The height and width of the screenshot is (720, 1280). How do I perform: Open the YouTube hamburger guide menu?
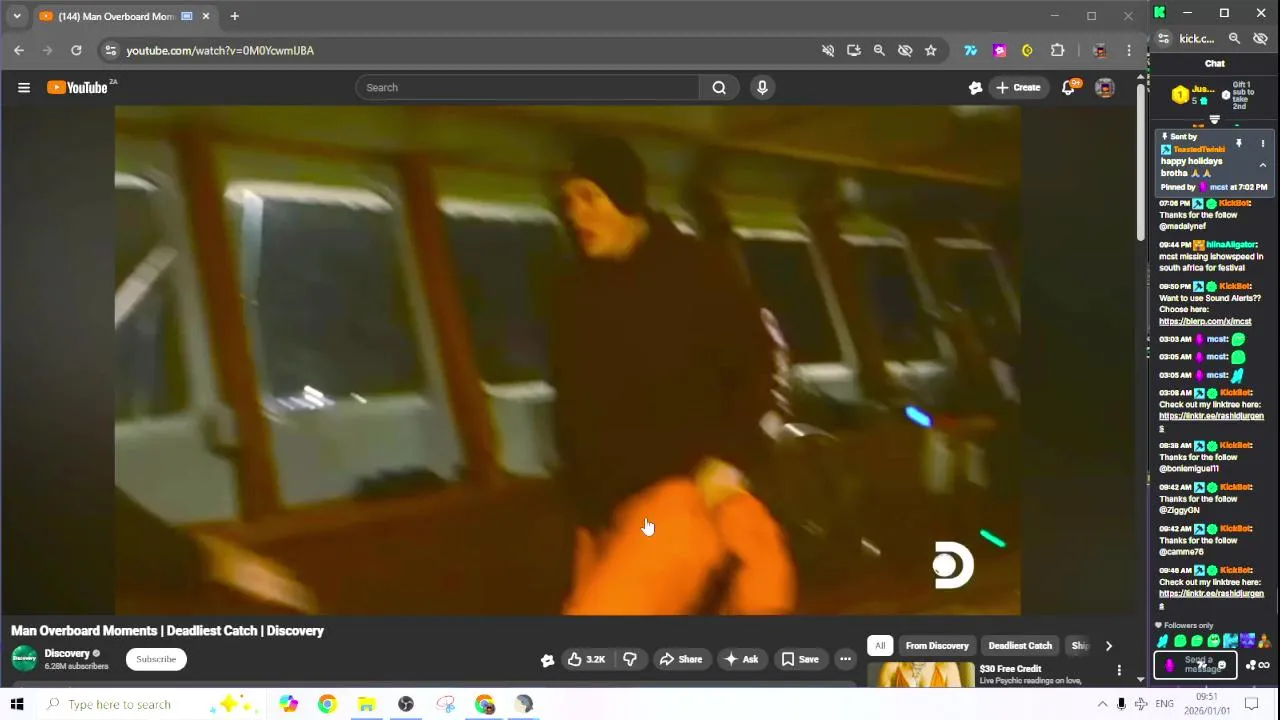coord(24,88)
